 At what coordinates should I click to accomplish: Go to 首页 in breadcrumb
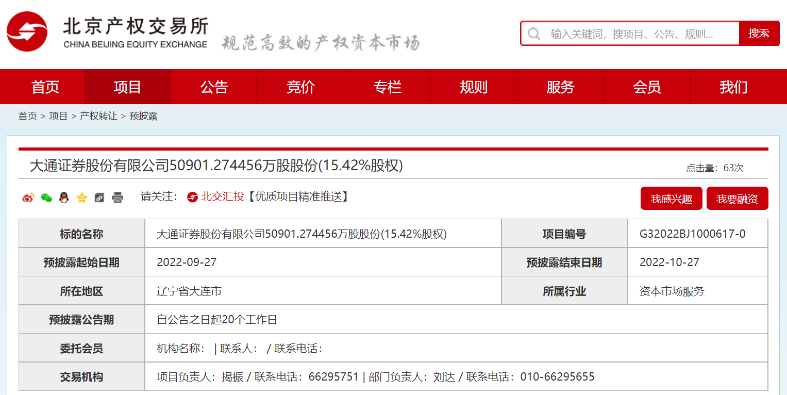pyautogui.click(x=28, y=116)
